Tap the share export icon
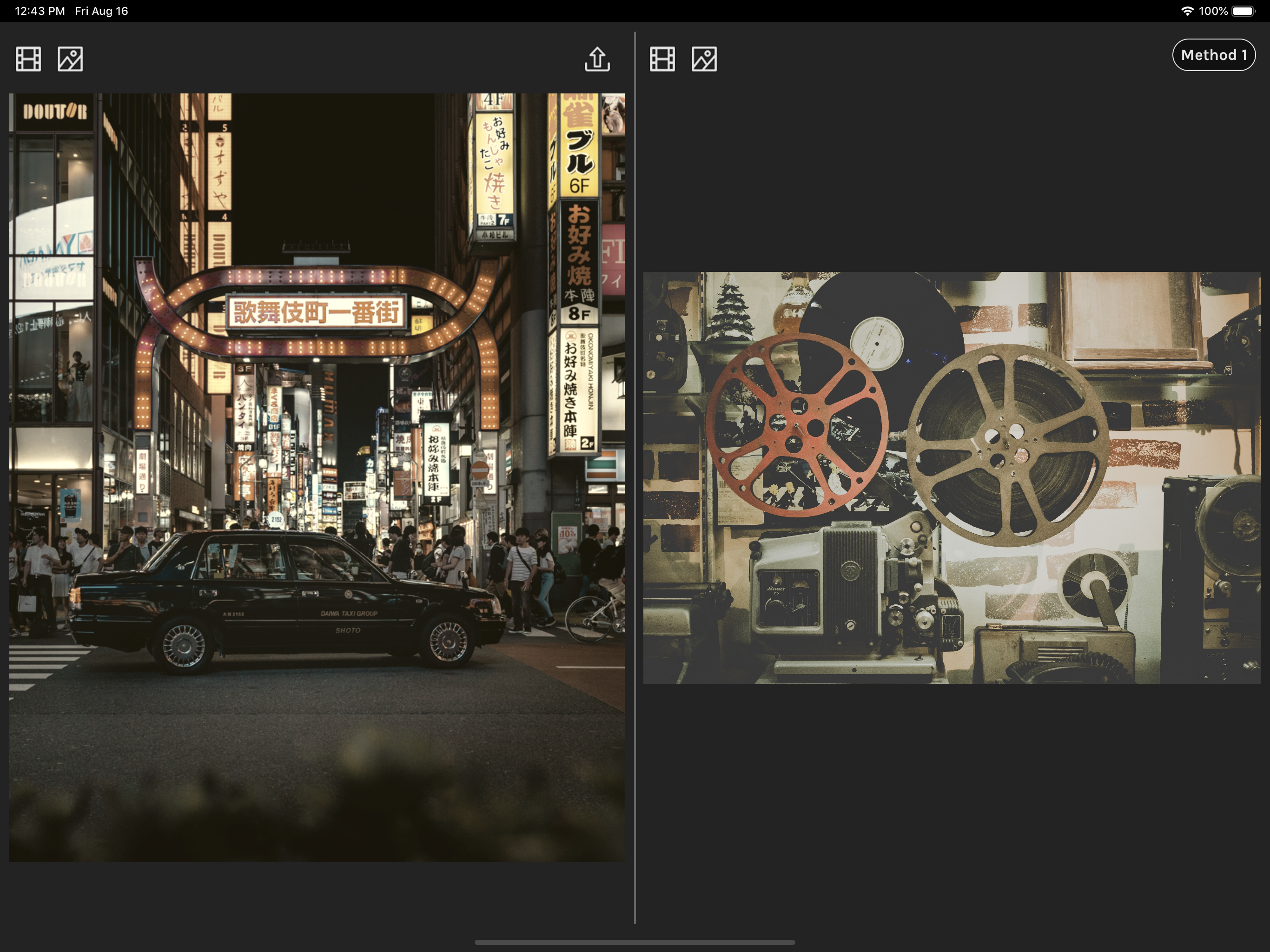The width and height of the screenshot is (1270, 952). (597, 59)
